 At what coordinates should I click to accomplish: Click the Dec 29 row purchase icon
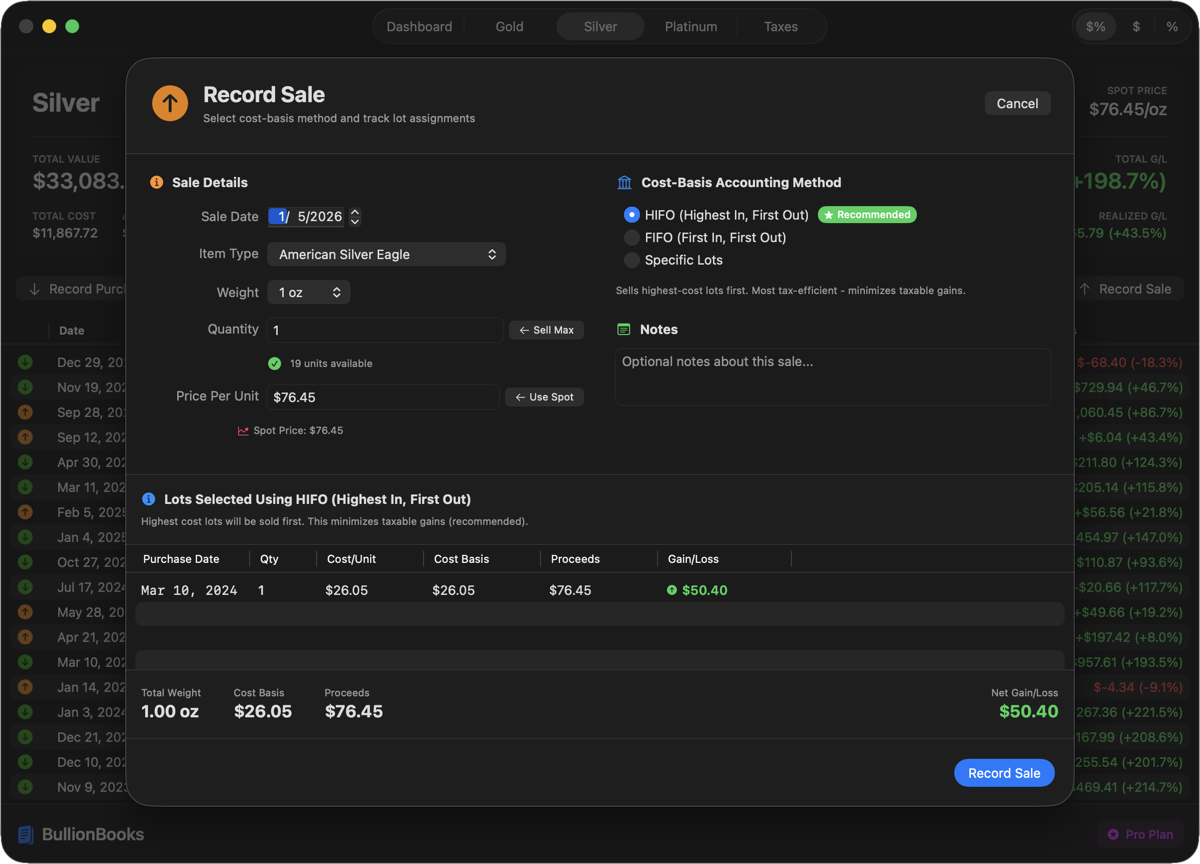25,362
